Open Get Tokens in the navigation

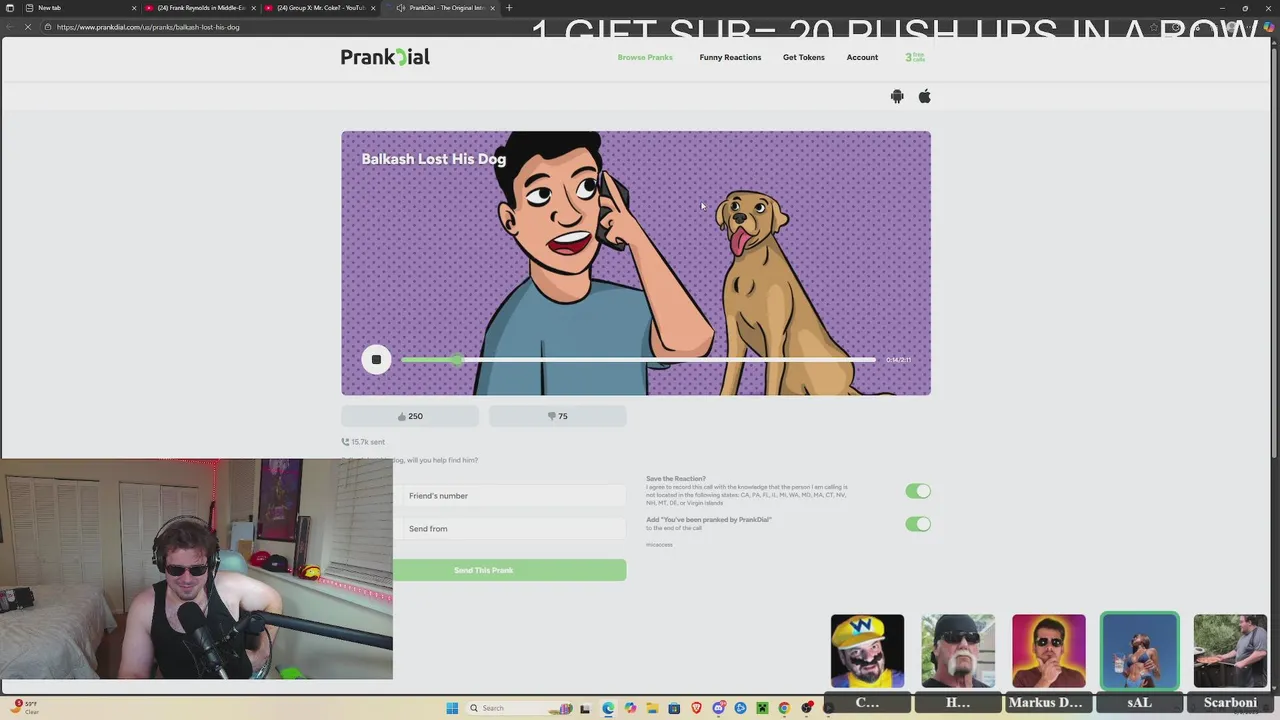point(804,57)
